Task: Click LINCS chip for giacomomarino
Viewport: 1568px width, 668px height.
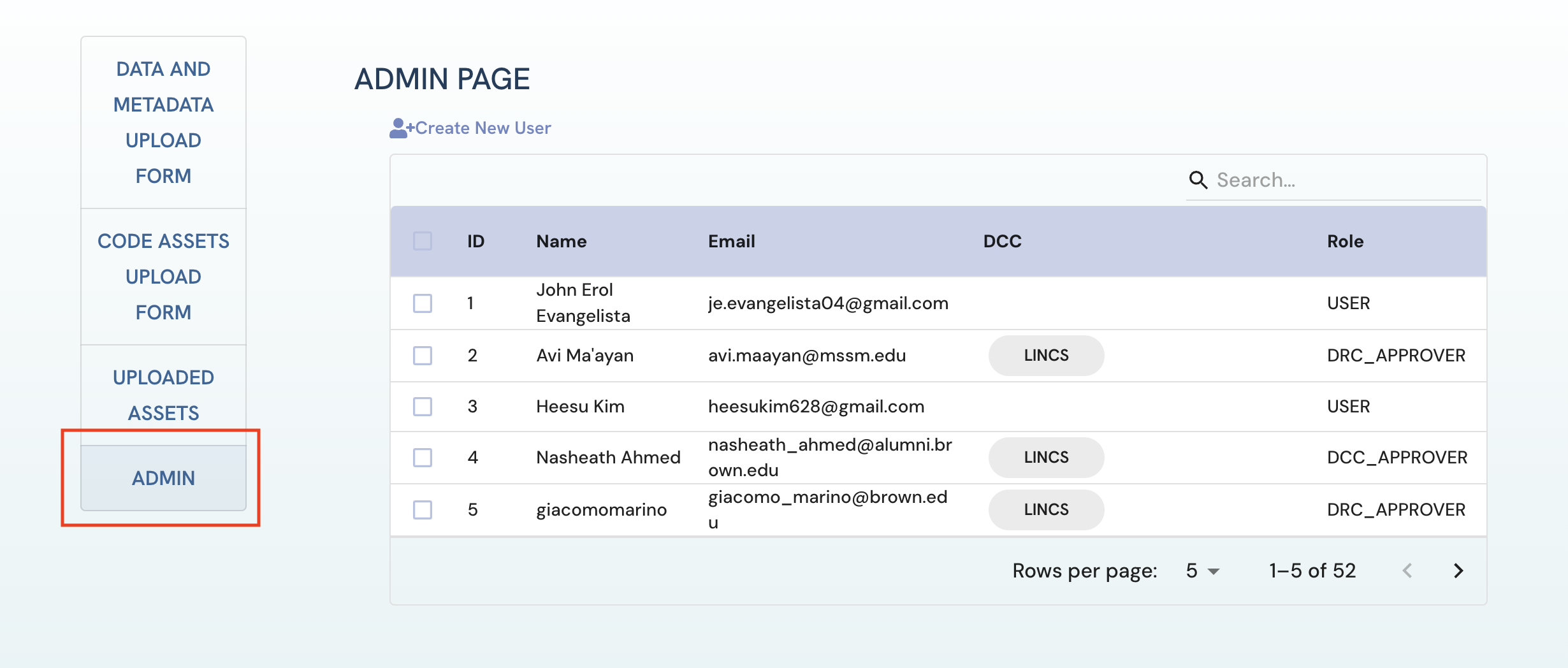Action: (x=1045, y=510)
